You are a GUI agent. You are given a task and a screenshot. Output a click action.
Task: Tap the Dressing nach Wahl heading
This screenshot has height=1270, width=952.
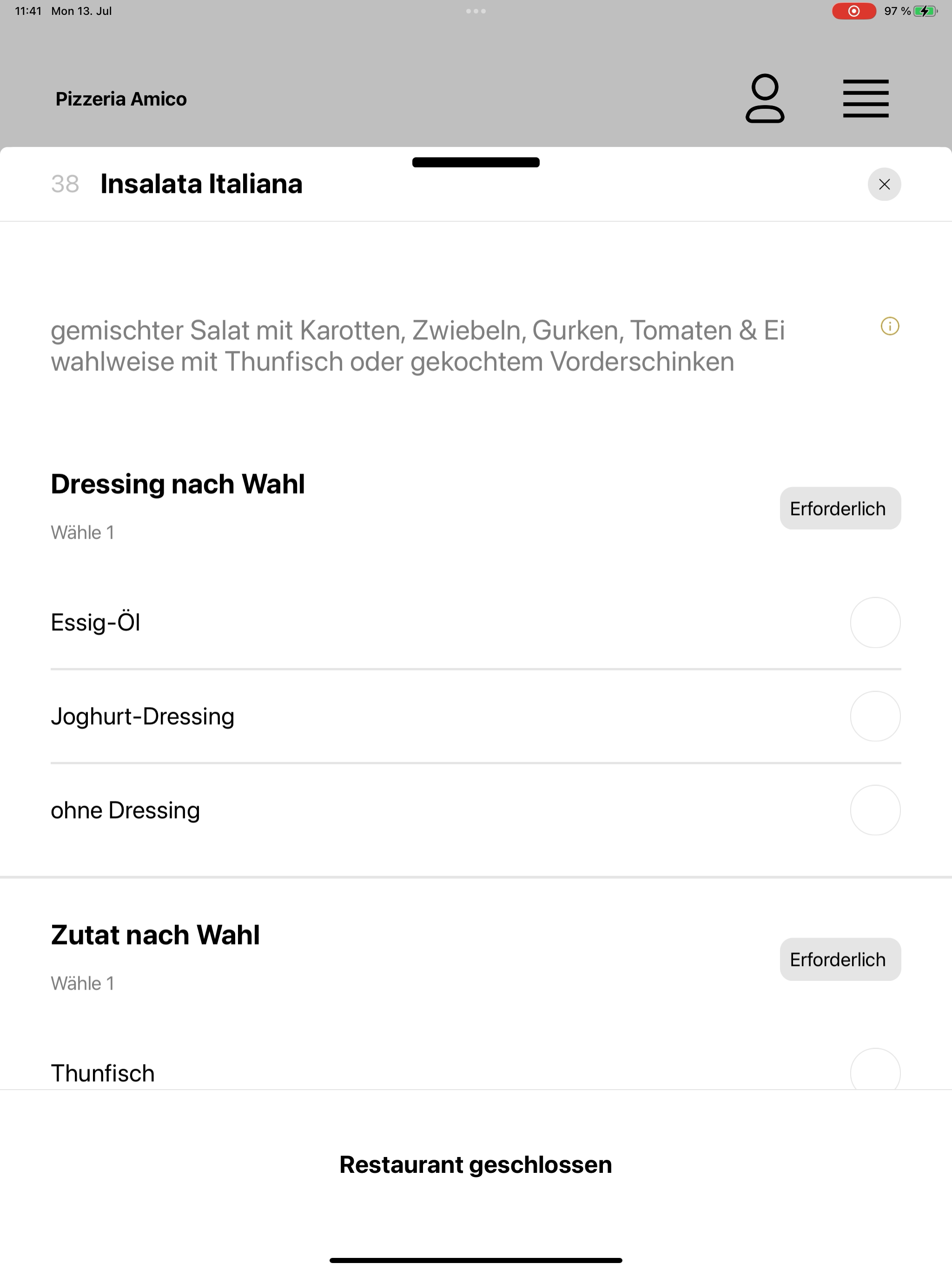pos(178,484)
